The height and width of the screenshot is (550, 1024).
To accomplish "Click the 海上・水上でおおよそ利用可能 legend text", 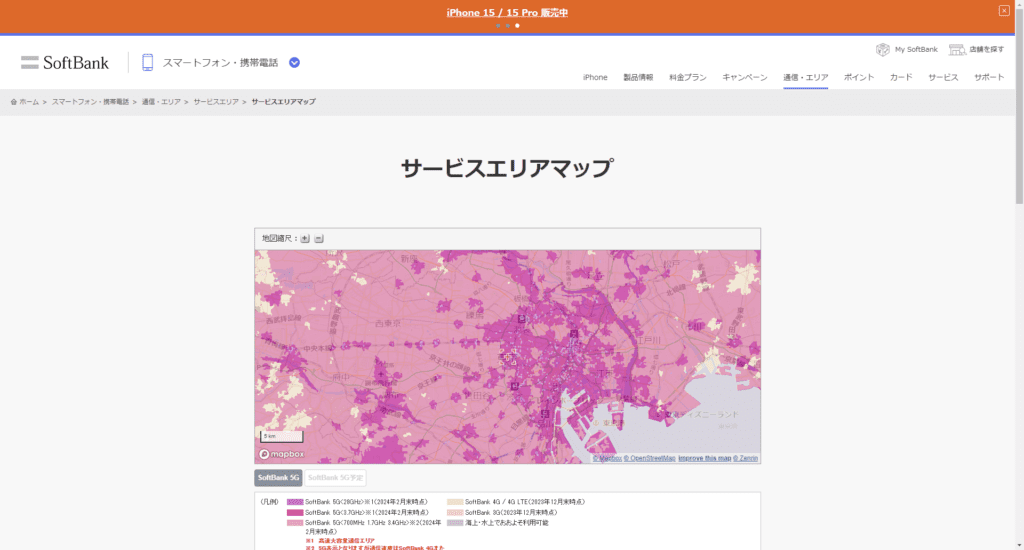I will [x=507, y=523].
